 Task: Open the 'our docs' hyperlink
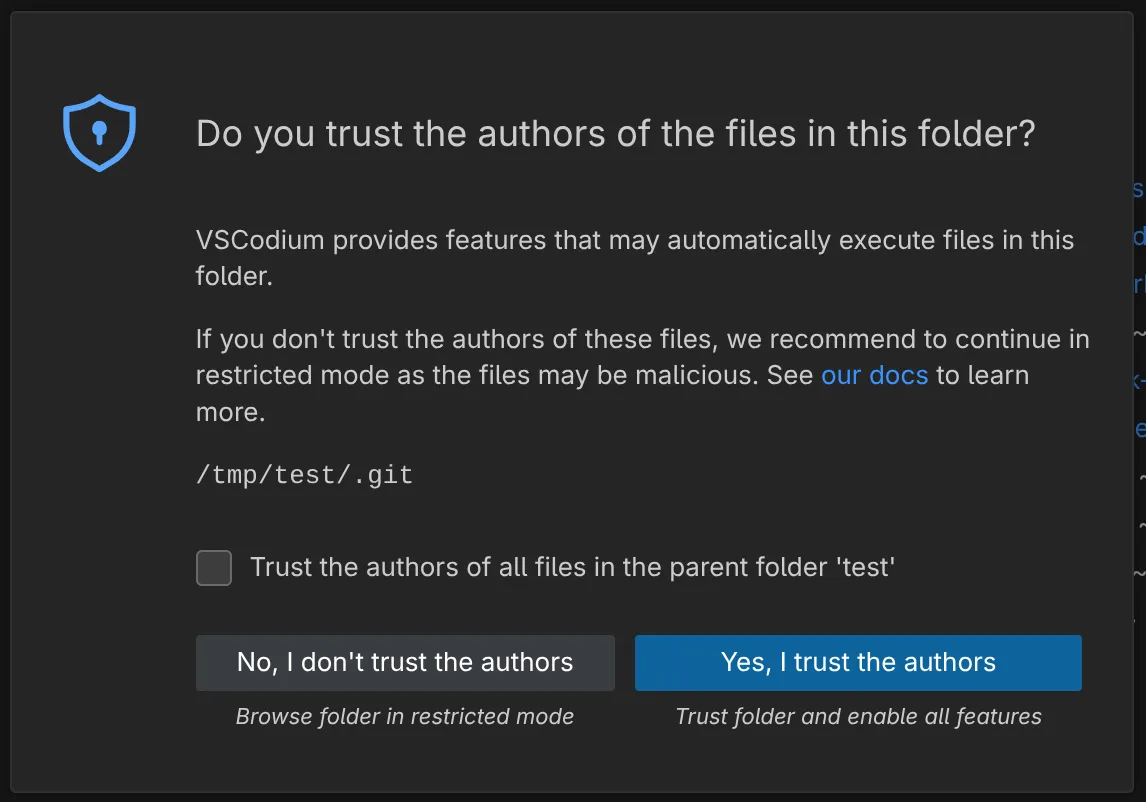click(873, 375)
